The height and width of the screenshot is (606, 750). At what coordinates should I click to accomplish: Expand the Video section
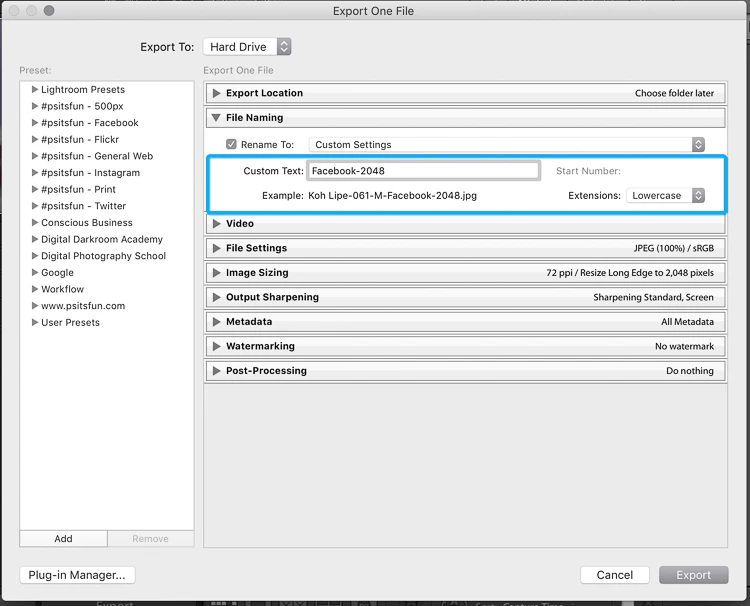pos(216,224)
